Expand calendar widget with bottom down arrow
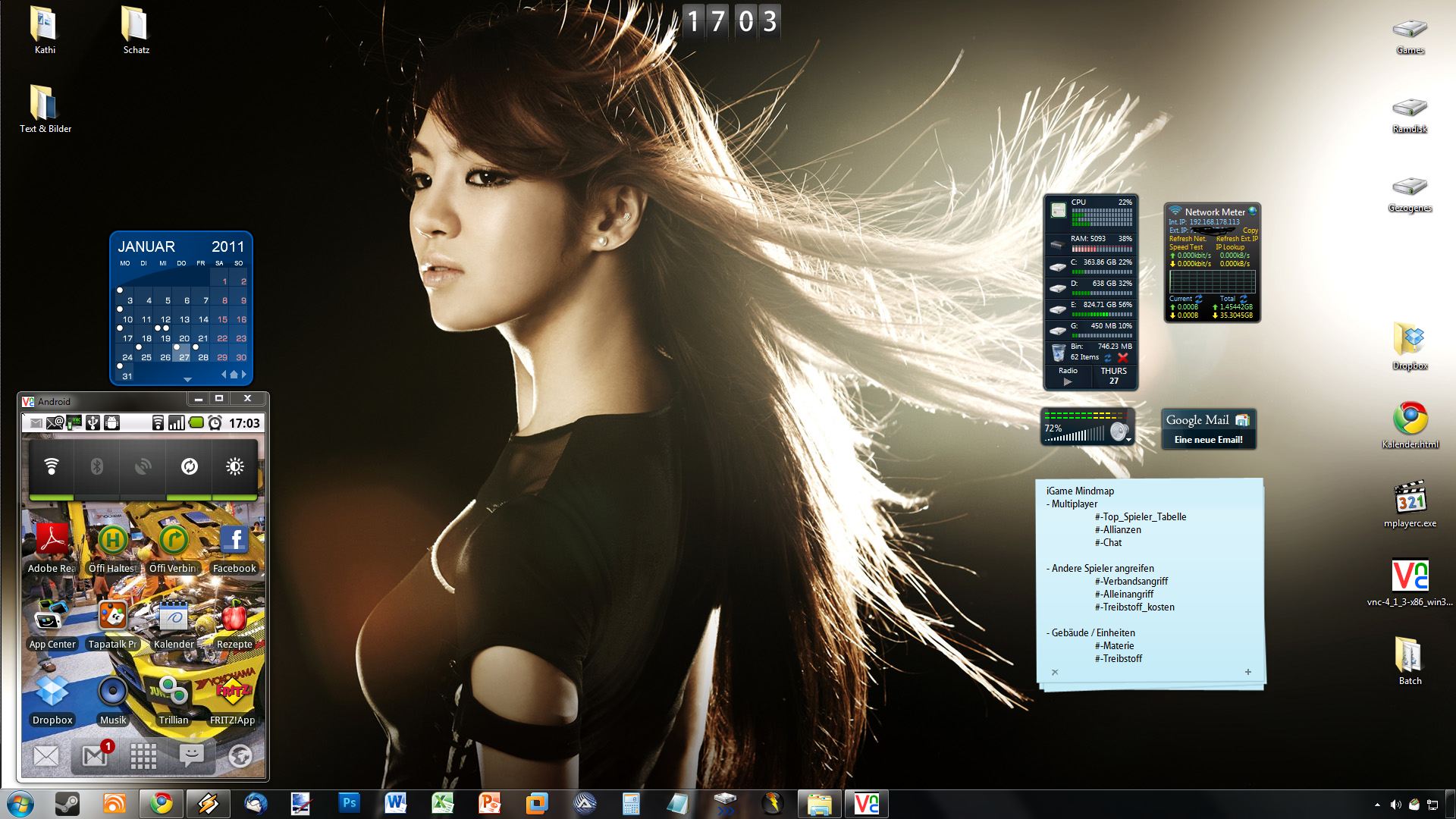Screen dimensions: 1456x819 coord(187,379)
